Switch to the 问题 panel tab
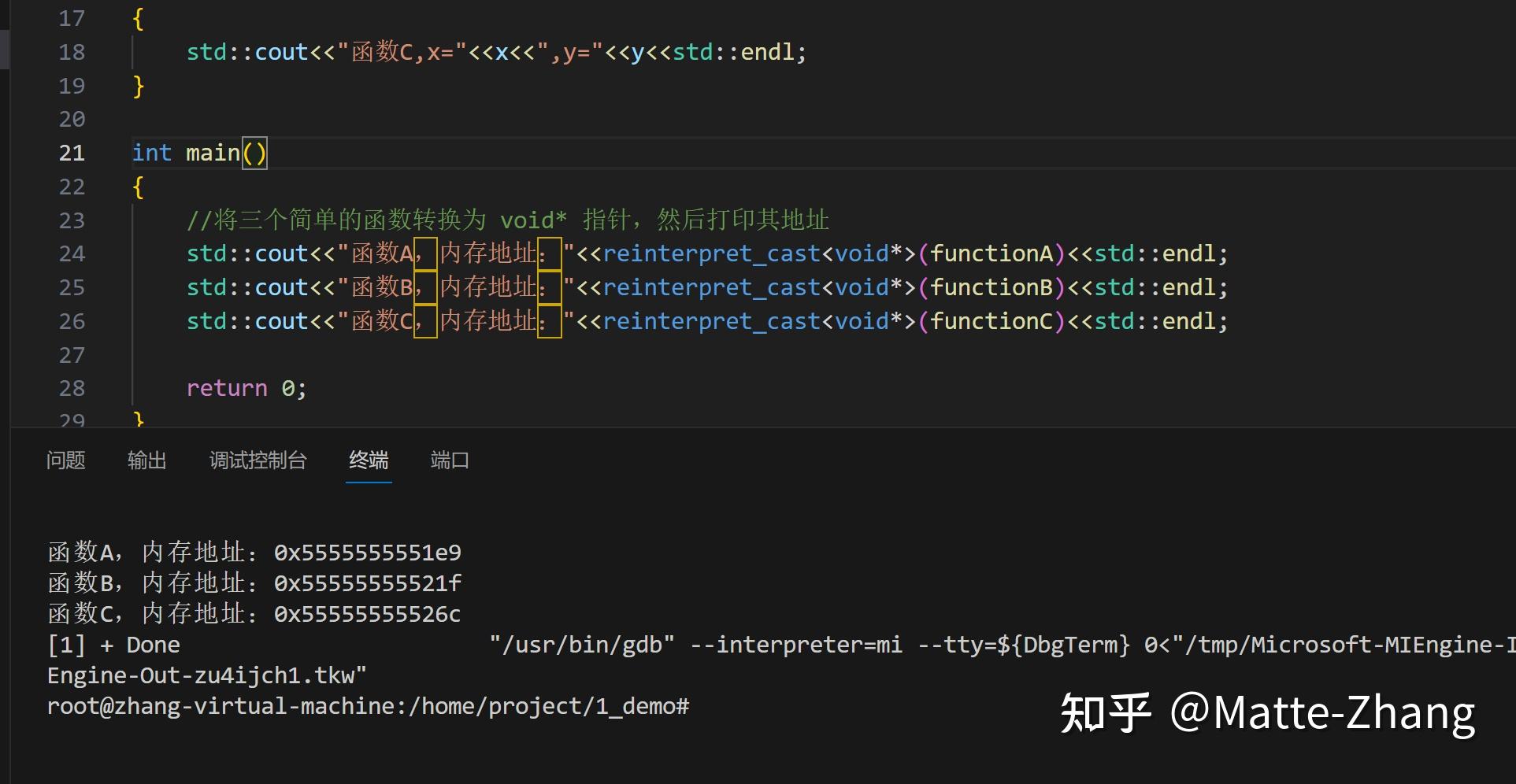 (x=65, y=460)
